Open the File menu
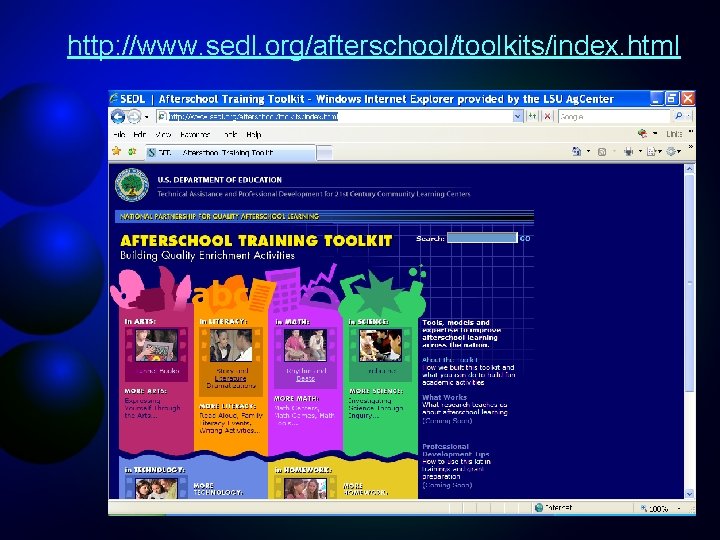Viewport: 720px width, 540px height. point(119,134)
